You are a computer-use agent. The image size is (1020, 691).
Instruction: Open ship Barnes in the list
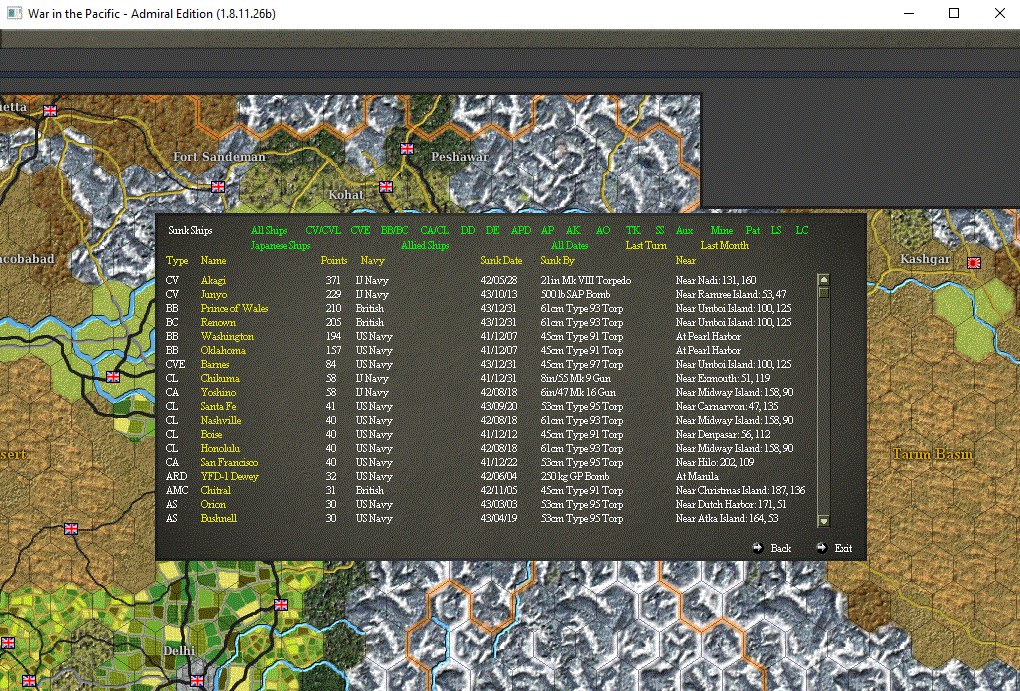215,364
